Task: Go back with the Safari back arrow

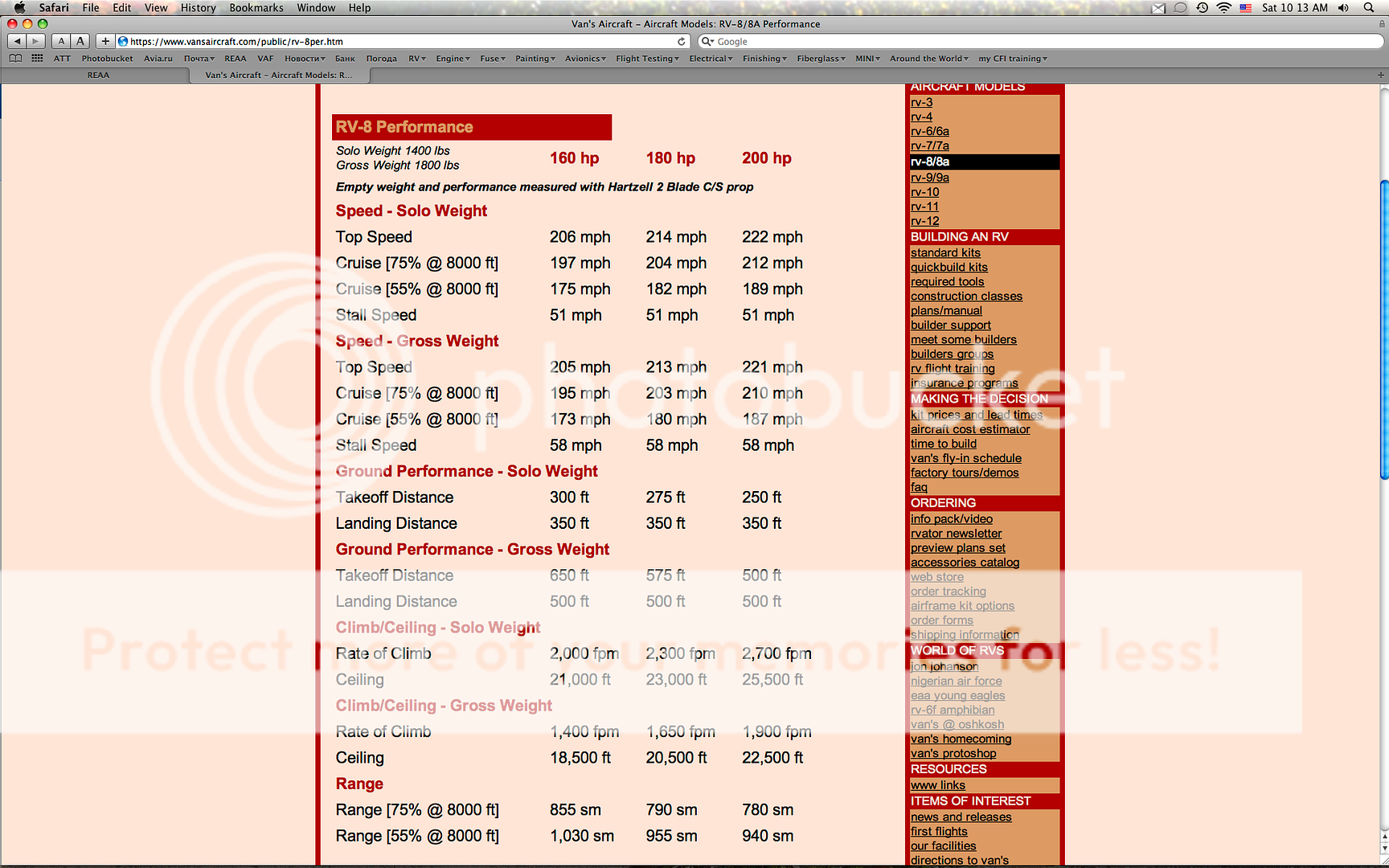Action: click(18, 41)
